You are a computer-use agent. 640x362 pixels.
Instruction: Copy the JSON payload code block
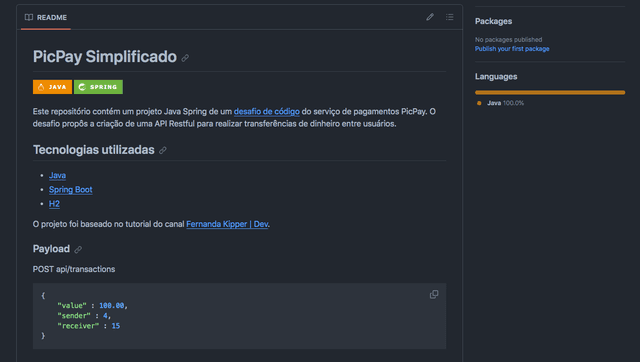click(x=434, y=294)
